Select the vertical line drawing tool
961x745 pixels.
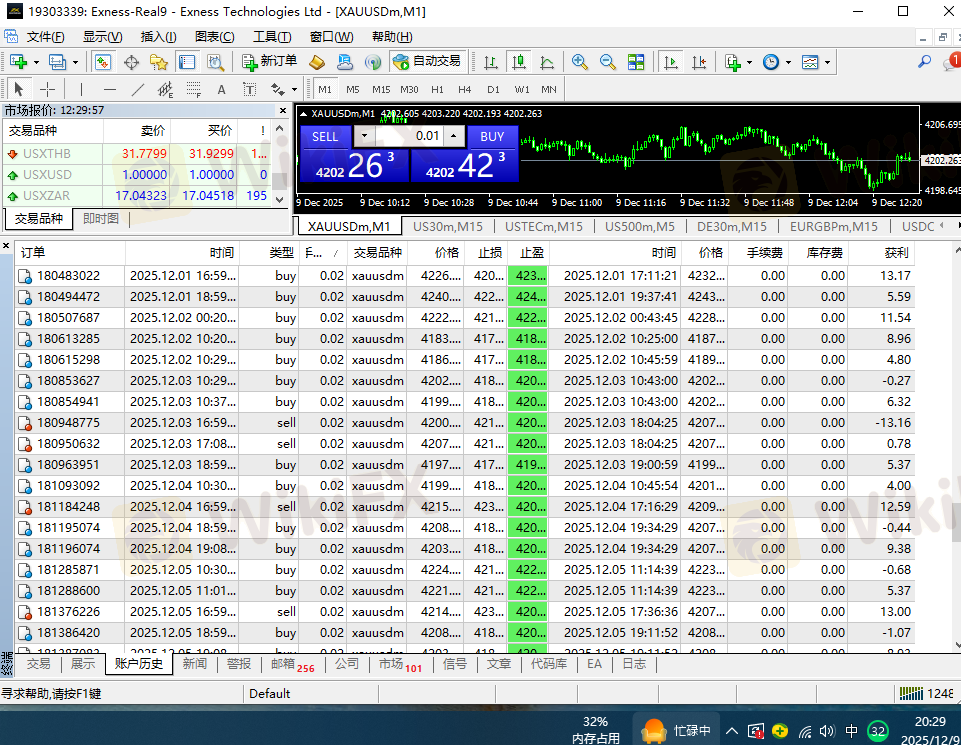pos(82,89)
